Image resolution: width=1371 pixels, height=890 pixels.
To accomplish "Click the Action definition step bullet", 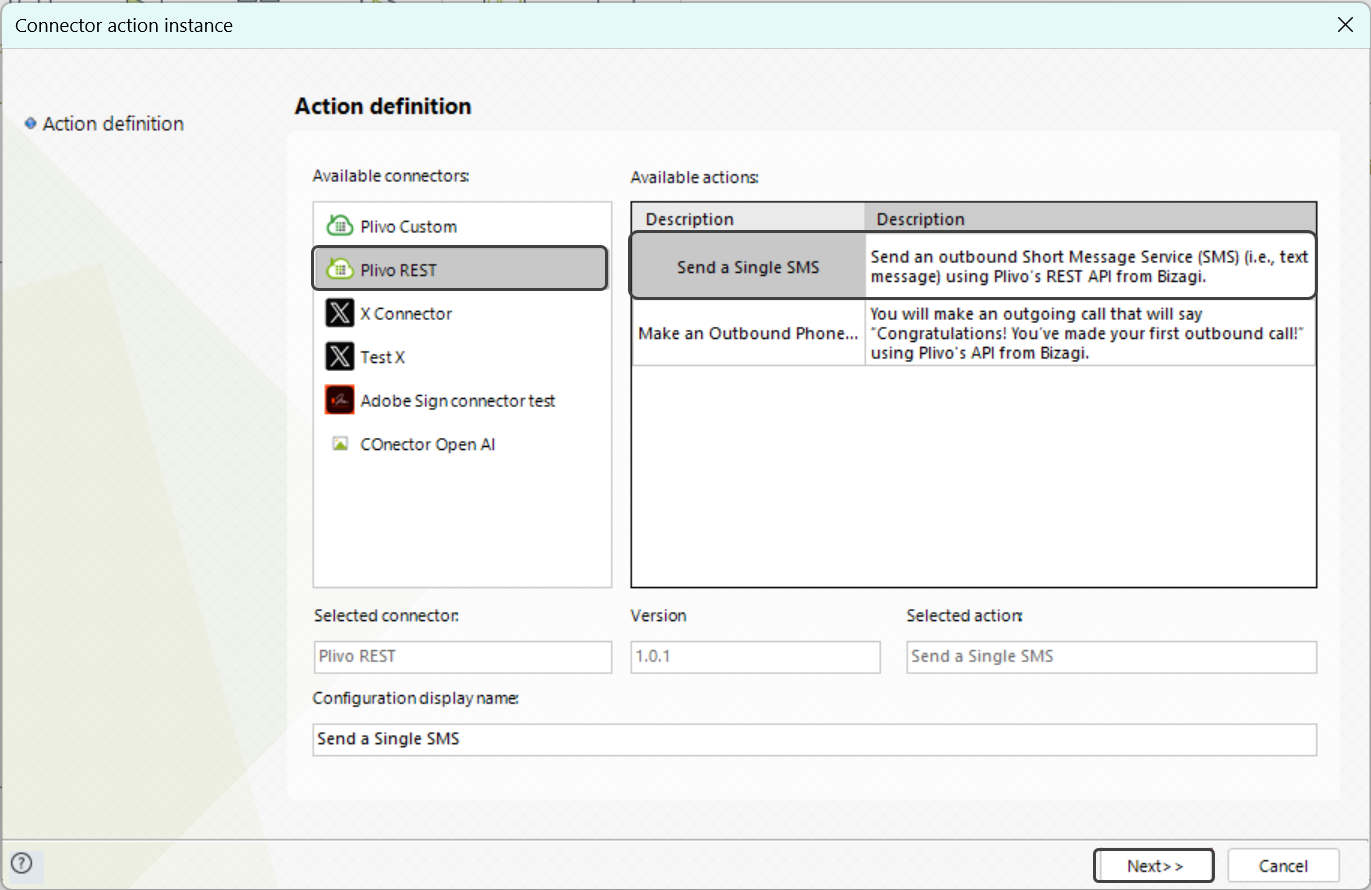I will 30,123.
